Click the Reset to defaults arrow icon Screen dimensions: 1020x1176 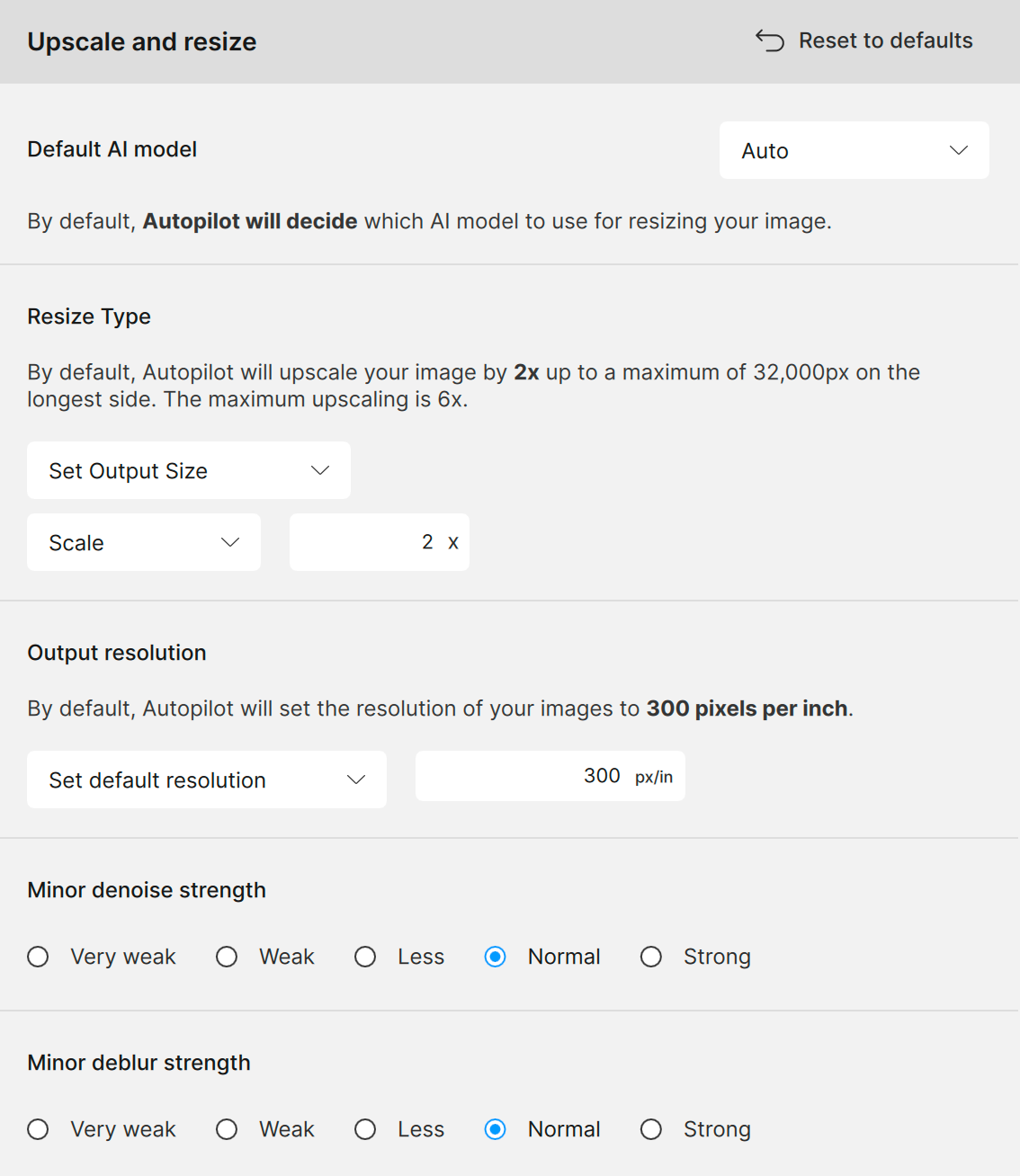(770, 40)
